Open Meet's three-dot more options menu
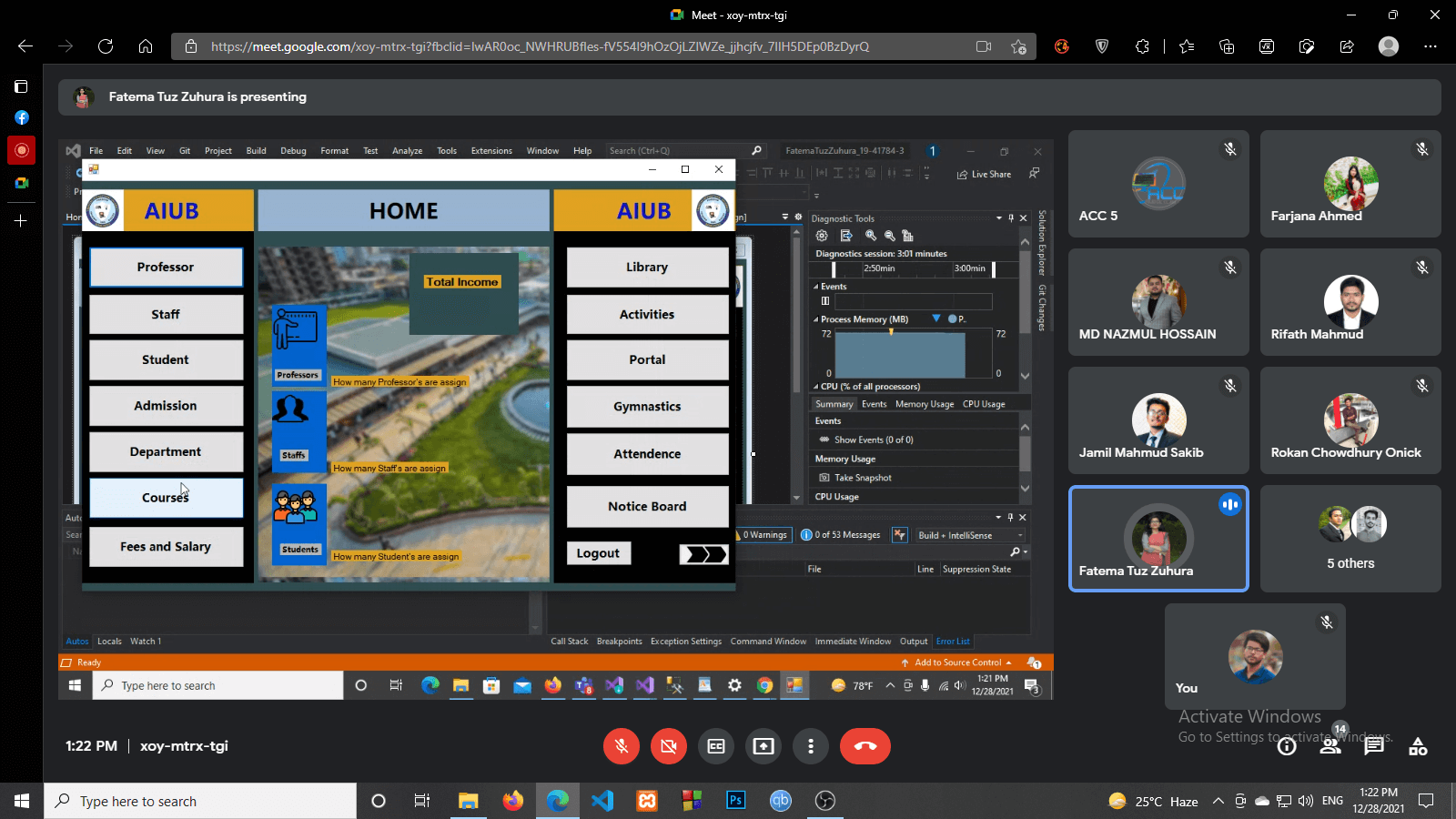This screenshot has height=819, width=1456. pos(811,746)
